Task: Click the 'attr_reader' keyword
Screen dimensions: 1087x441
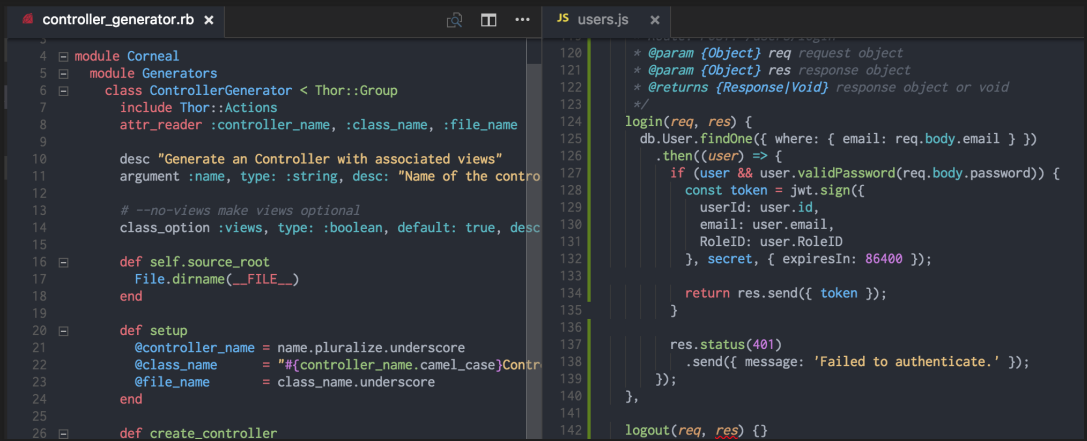Action: click(x=161, y=125)
